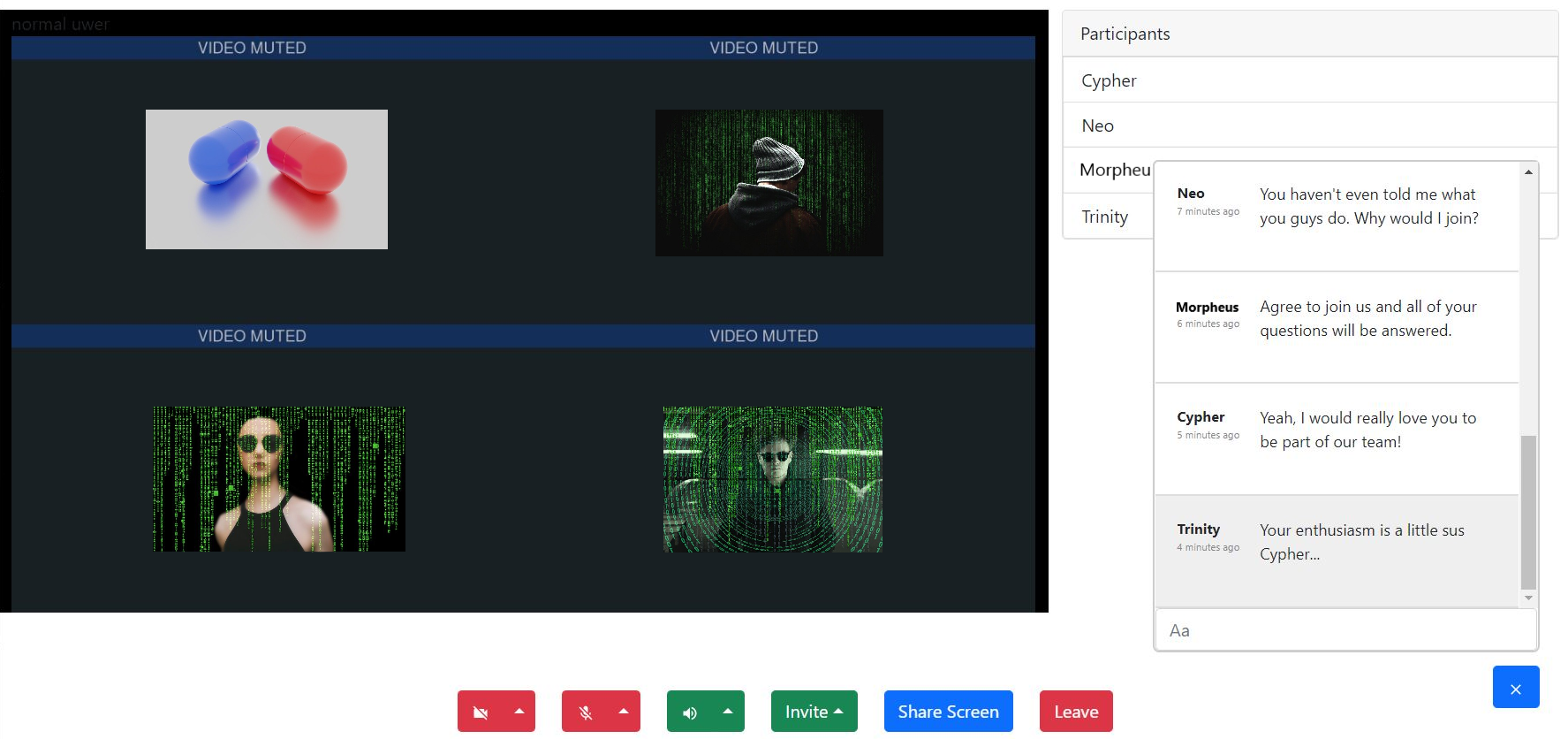
Task: Toggle the speaker audio button
Action: click(x=690, y=712)
